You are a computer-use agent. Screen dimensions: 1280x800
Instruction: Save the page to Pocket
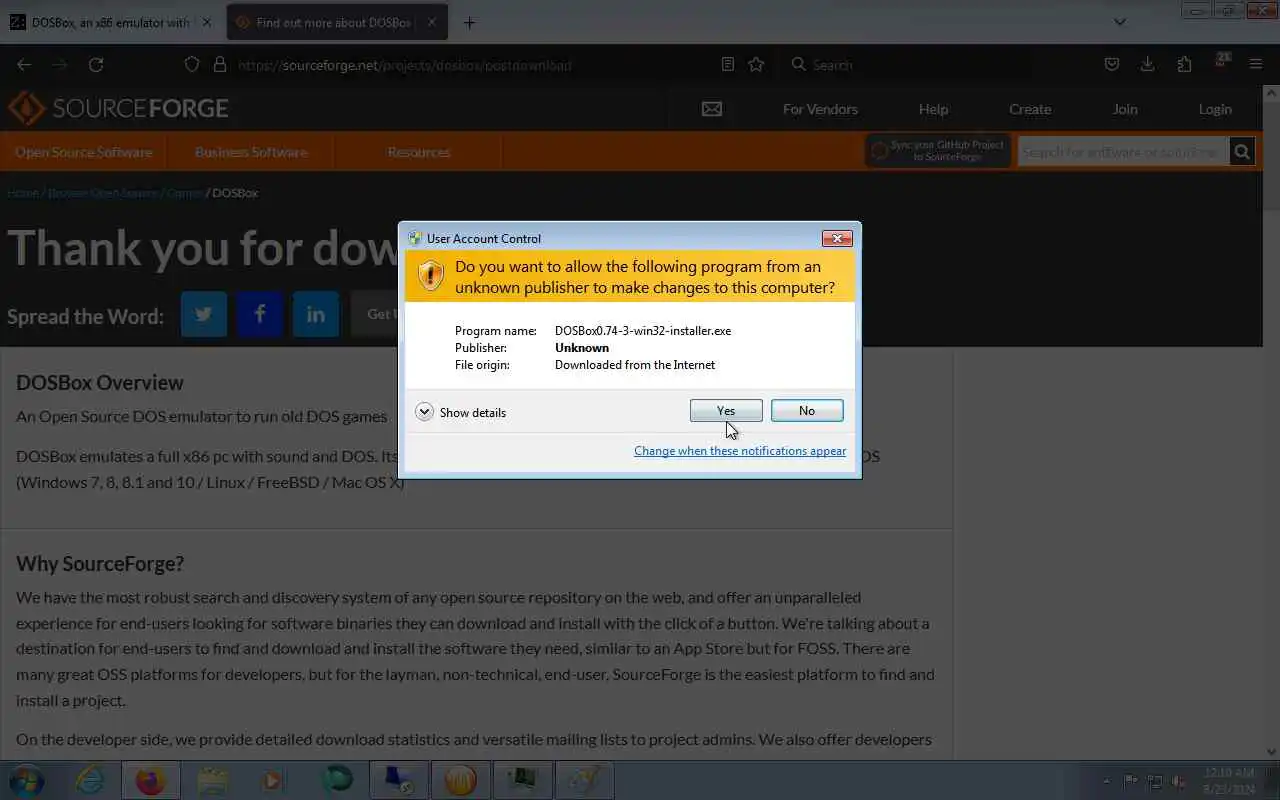(1112, 64)
